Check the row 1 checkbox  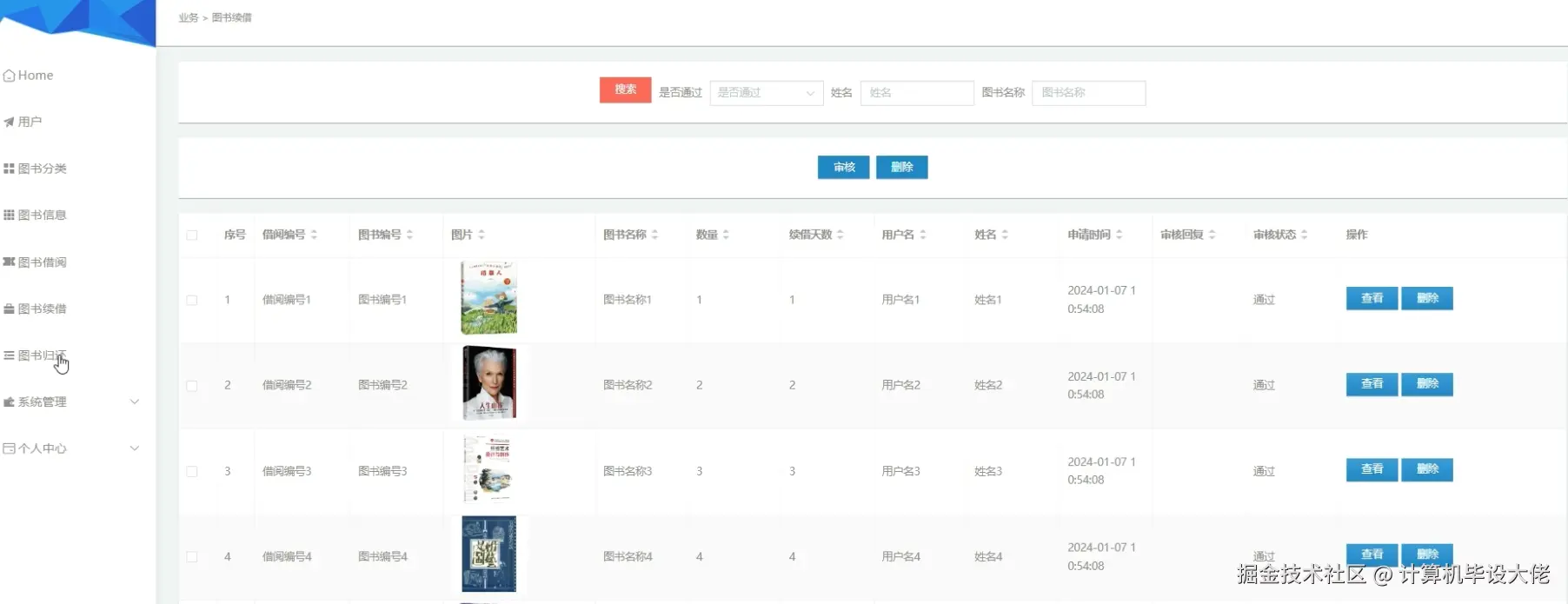click(192, 300)
